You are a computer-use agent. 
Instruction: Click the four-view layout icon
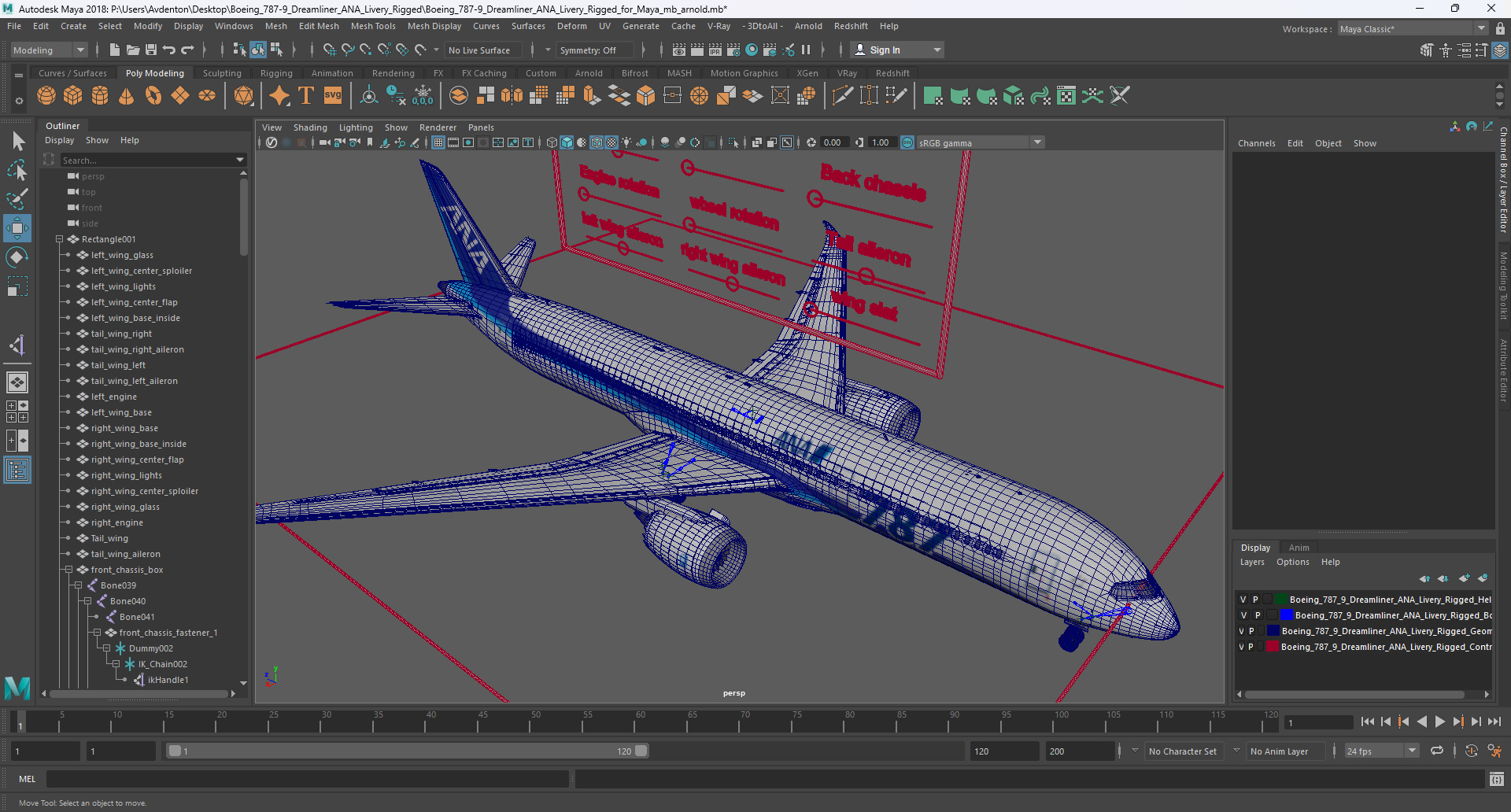point(17,412)
